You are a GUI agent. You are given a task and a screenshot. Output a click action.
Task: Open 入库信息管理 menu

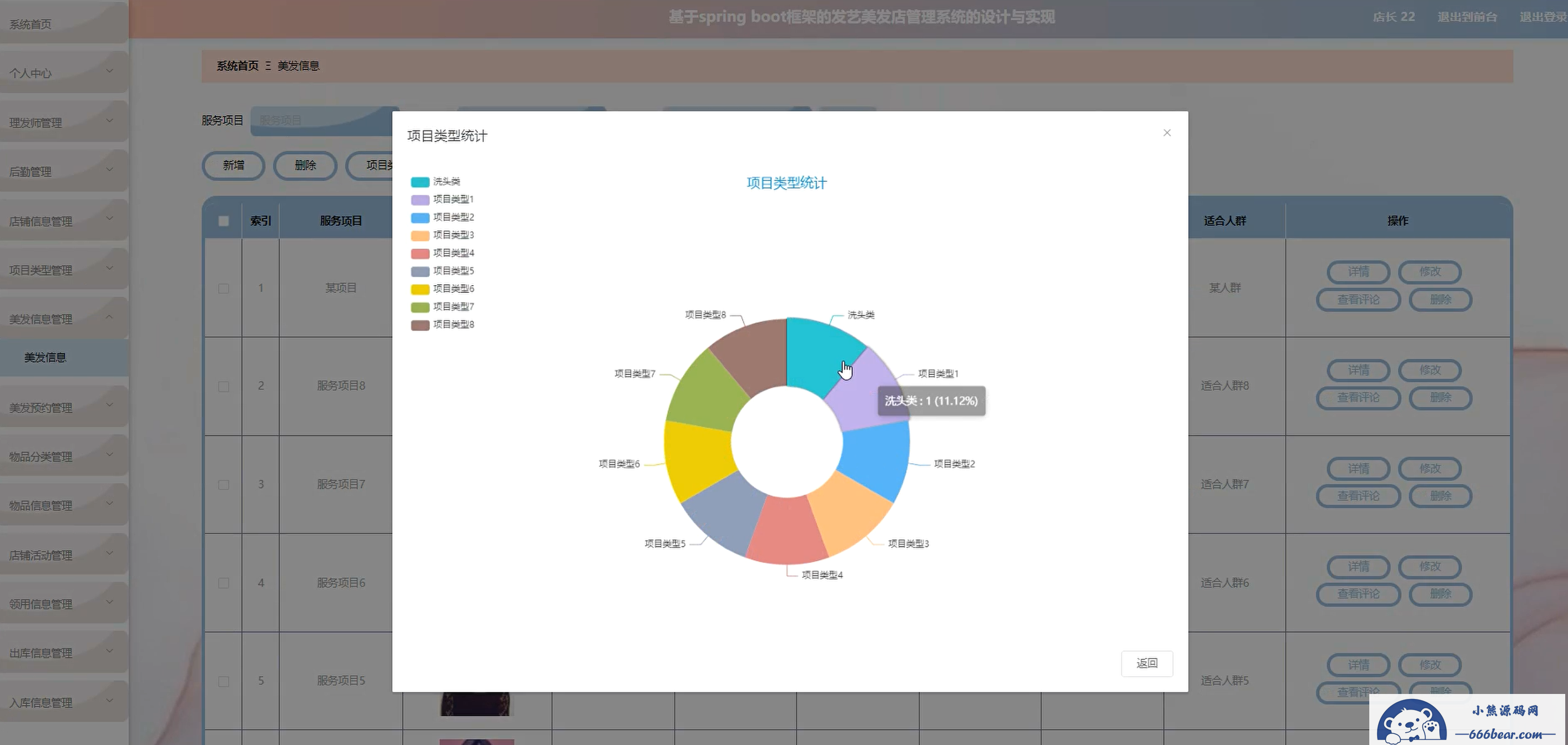[x=64, y=702]
